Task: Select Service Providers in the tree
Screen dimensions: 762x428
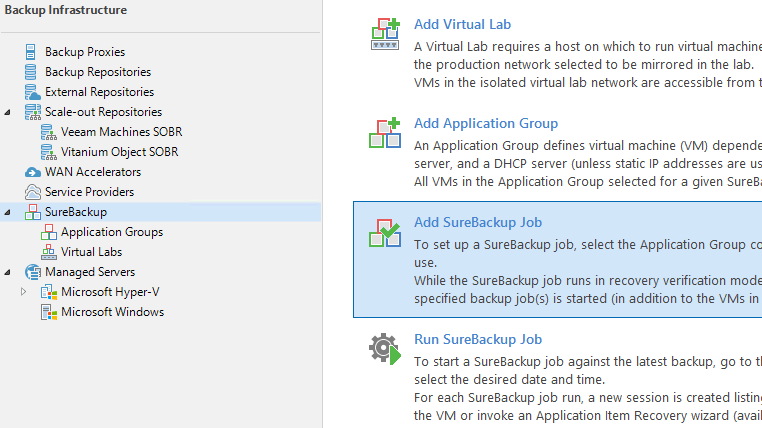Action: [x=89, y=192]
